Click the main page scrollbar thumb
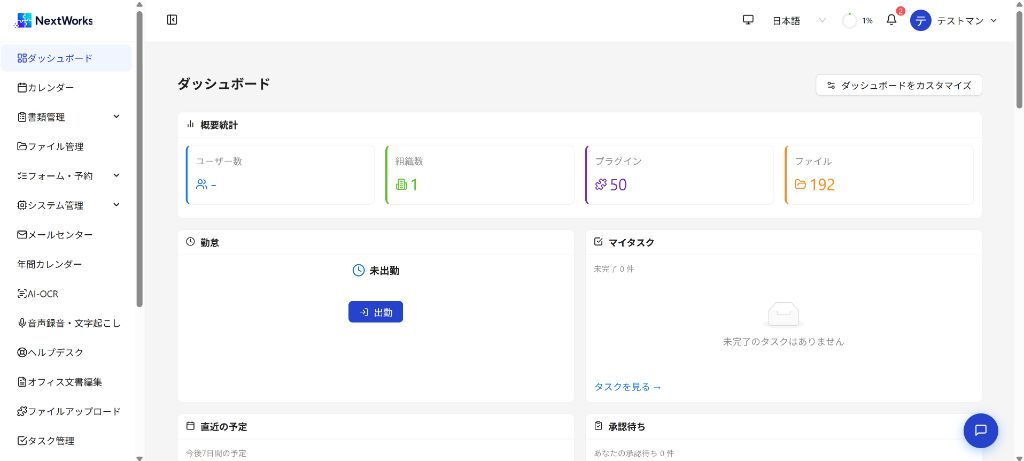 click(1019, 59)
